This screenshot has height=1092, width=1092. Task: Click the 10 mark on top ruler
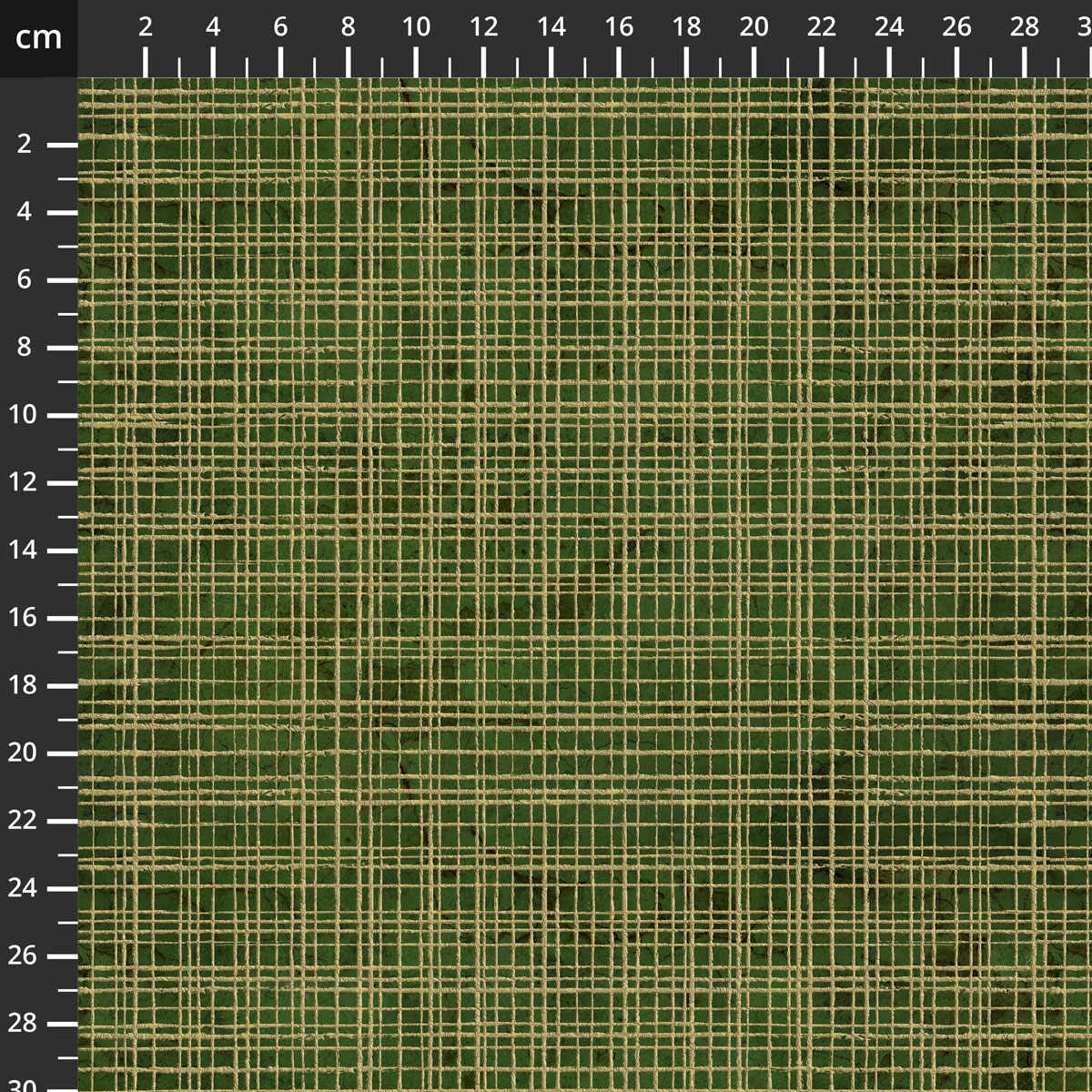pyautogui.click(x=416, y=27)
